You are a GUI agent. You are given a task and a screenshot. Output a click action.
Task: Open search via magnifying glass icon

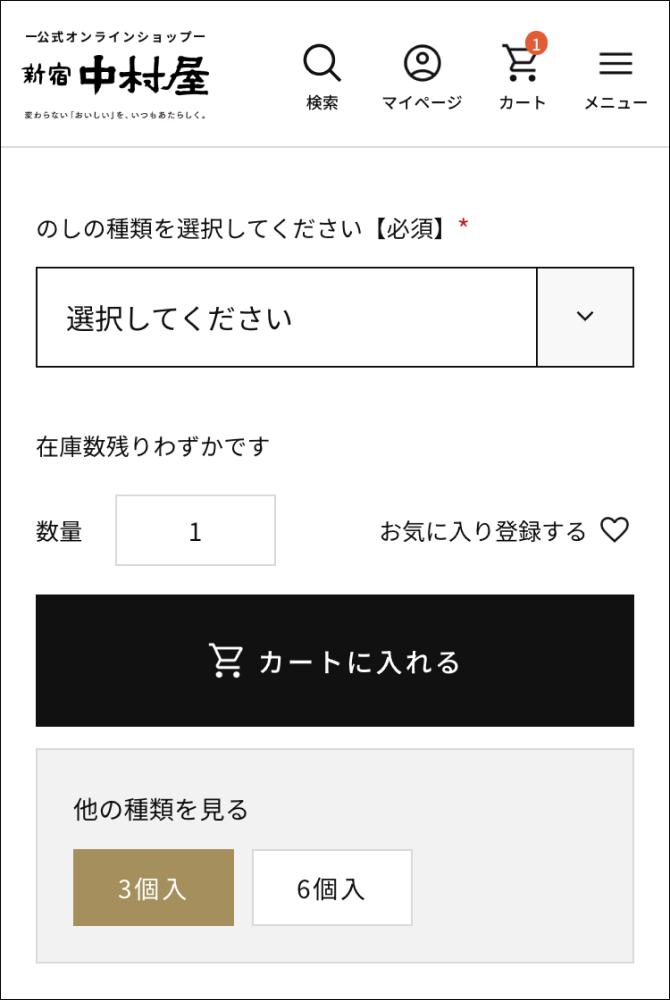tap(322, 64)
